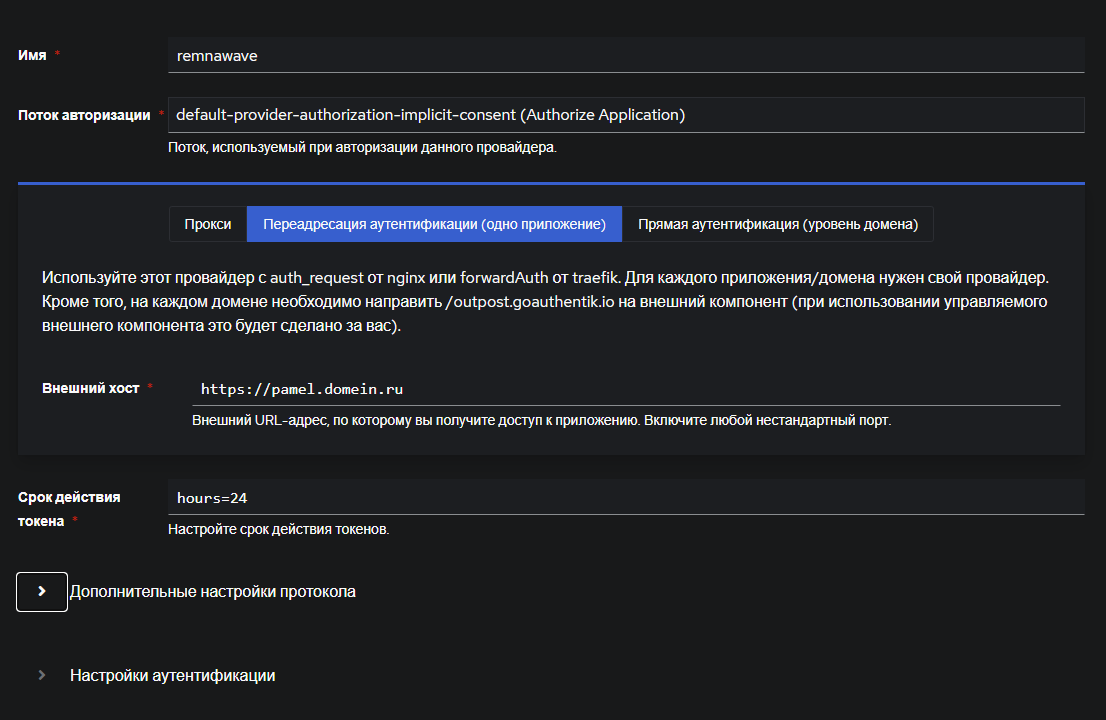
Task: Click the Имя field showing remnawave
Action: coord(627,55)
